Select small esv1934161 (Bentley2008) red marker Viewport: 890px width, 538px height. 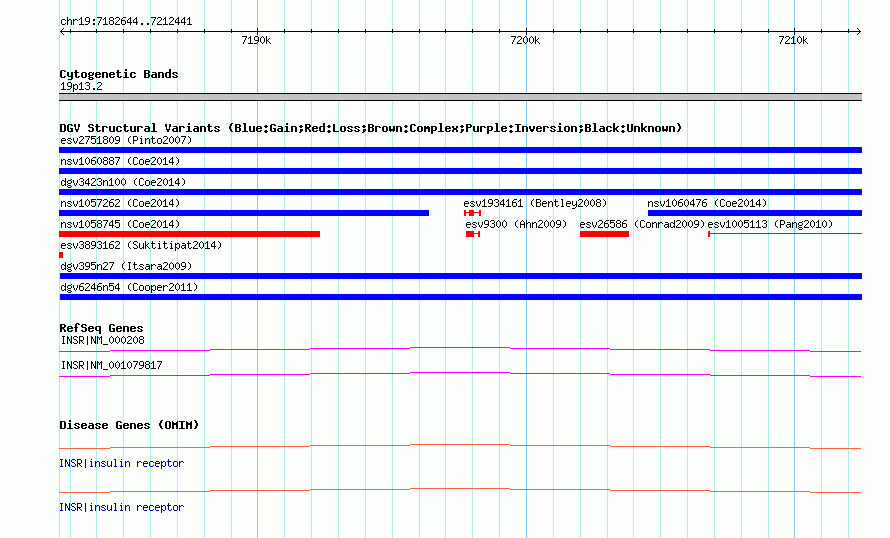point(472,213)
